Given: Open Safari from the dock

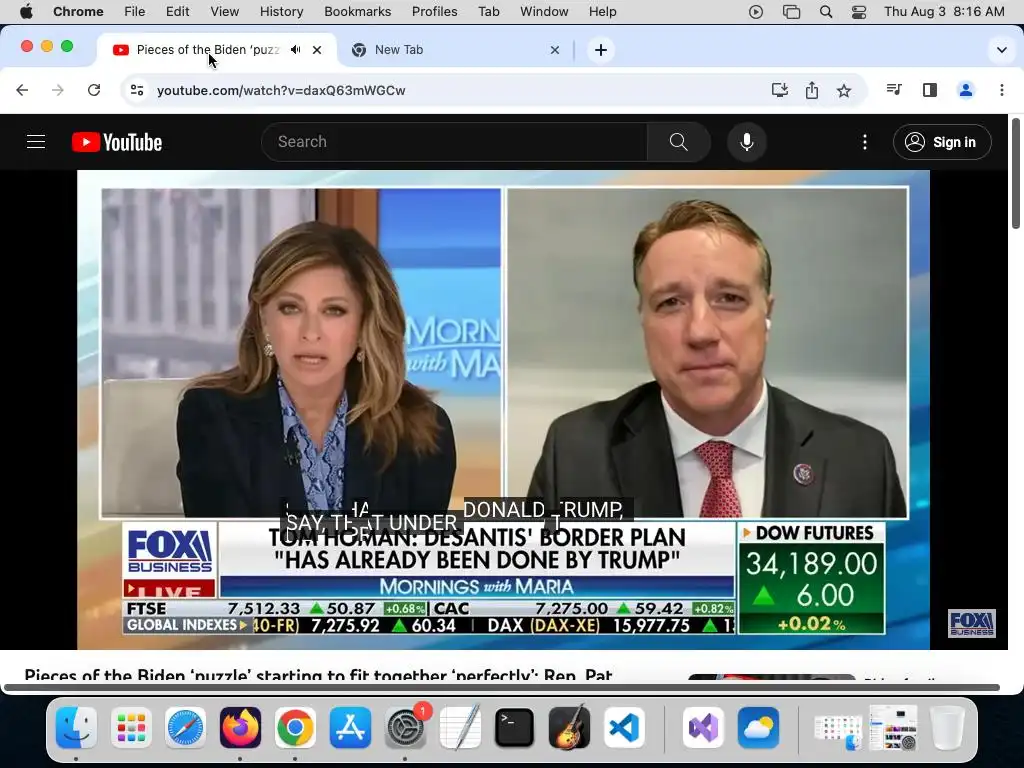Looking at the screenshot, I should [185, 727].
